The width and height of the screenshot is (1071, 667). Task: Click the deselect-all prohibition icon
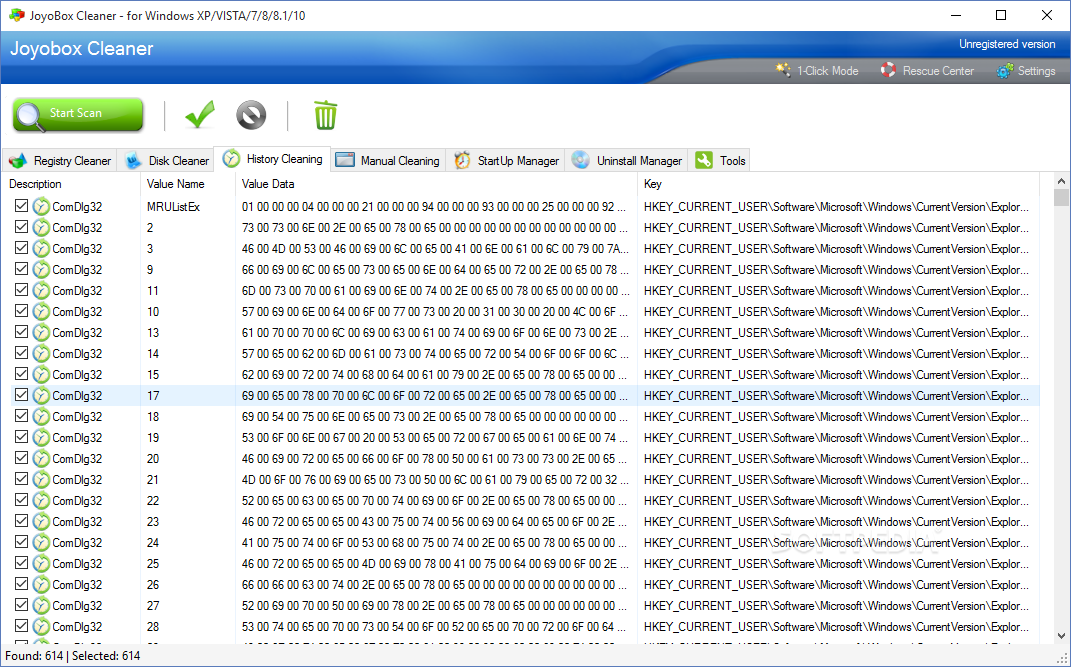click(251, 115)
